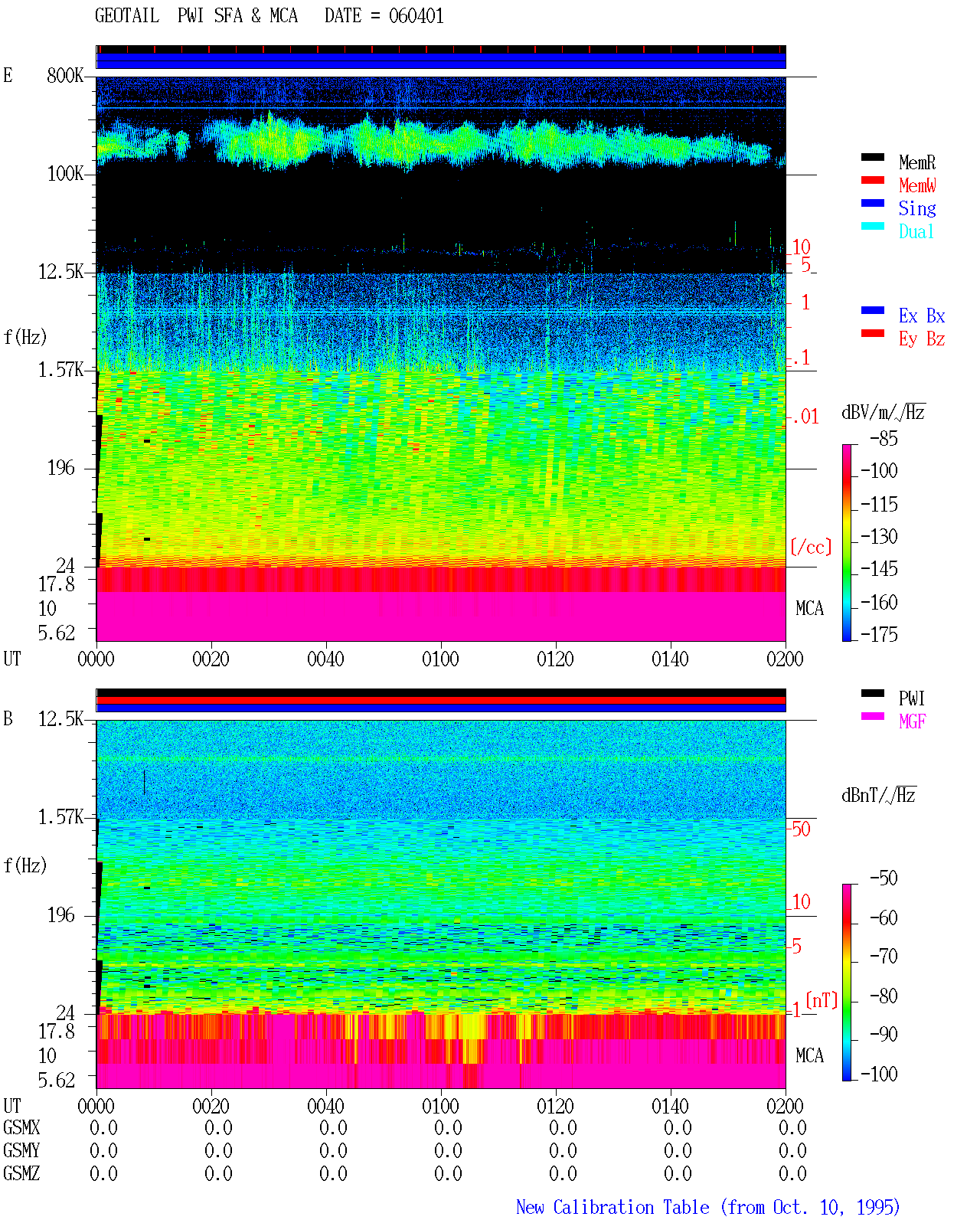This screenshot has width=980, height=1220.
Task: Select the 'Ex Bx' legend label
Action: pyautogui.click(x=922, y=316)
